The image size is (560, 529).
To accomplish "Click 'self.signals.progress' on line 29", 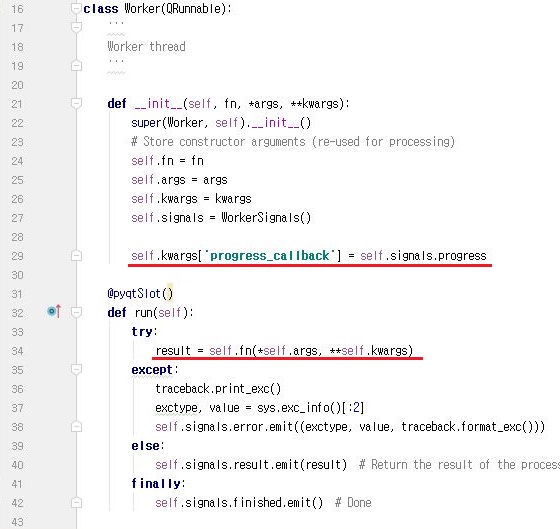I will (423, 256).
